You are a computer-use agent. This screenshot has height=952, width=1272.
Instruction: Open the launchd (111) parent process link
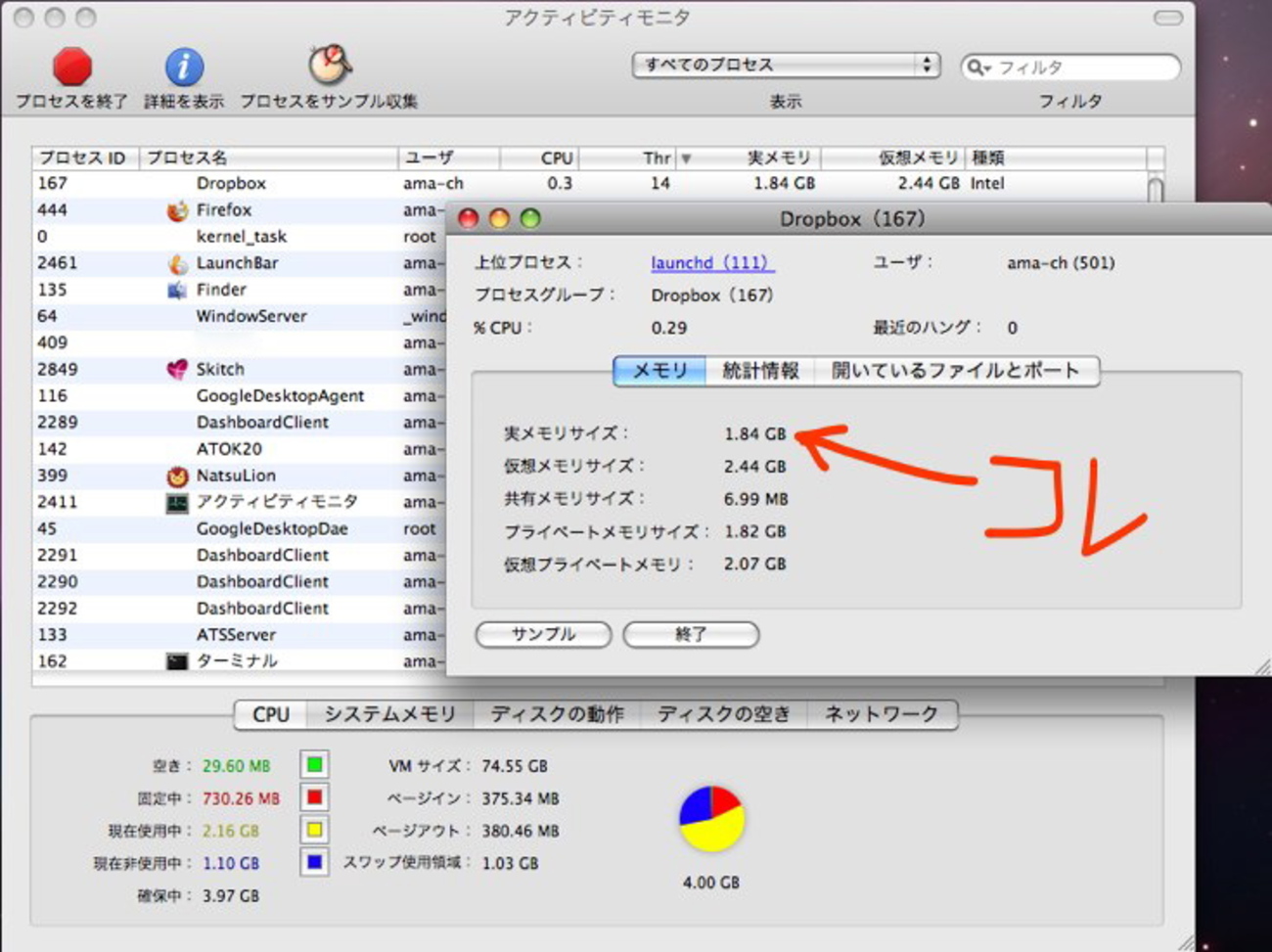click(x=712, y=262)
